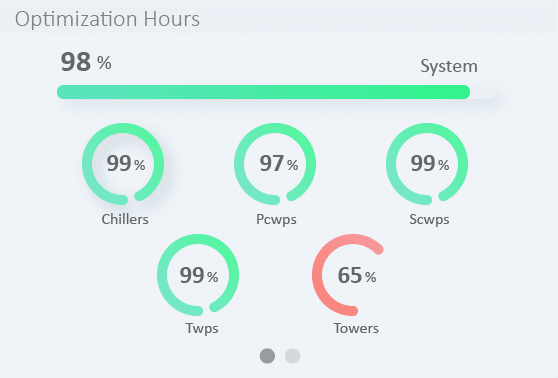Click the System green progress bar
Screen dimensions: 558x378
(x=276, y=92)
